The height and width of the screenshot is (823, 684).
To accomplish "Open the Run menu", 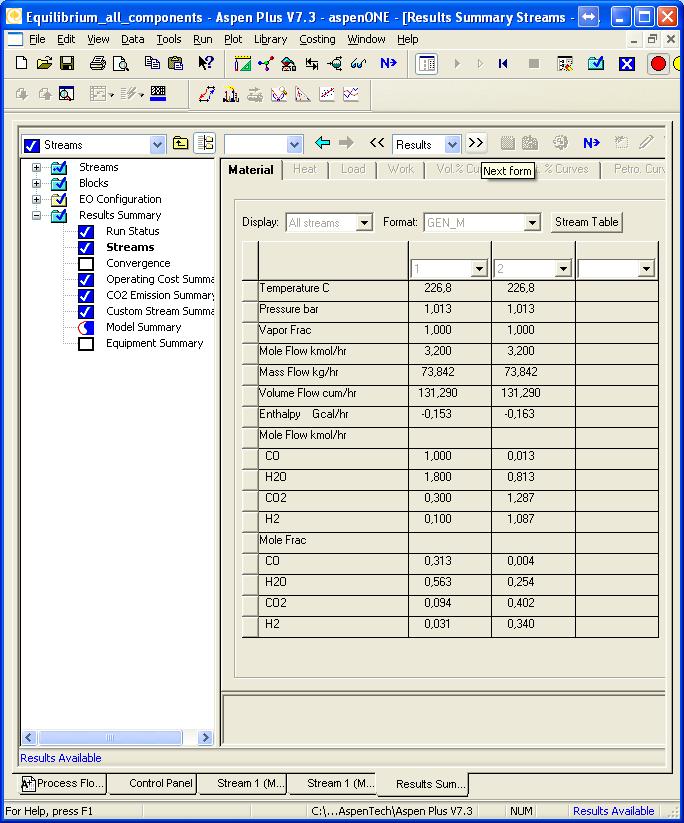I will (203, 39).
